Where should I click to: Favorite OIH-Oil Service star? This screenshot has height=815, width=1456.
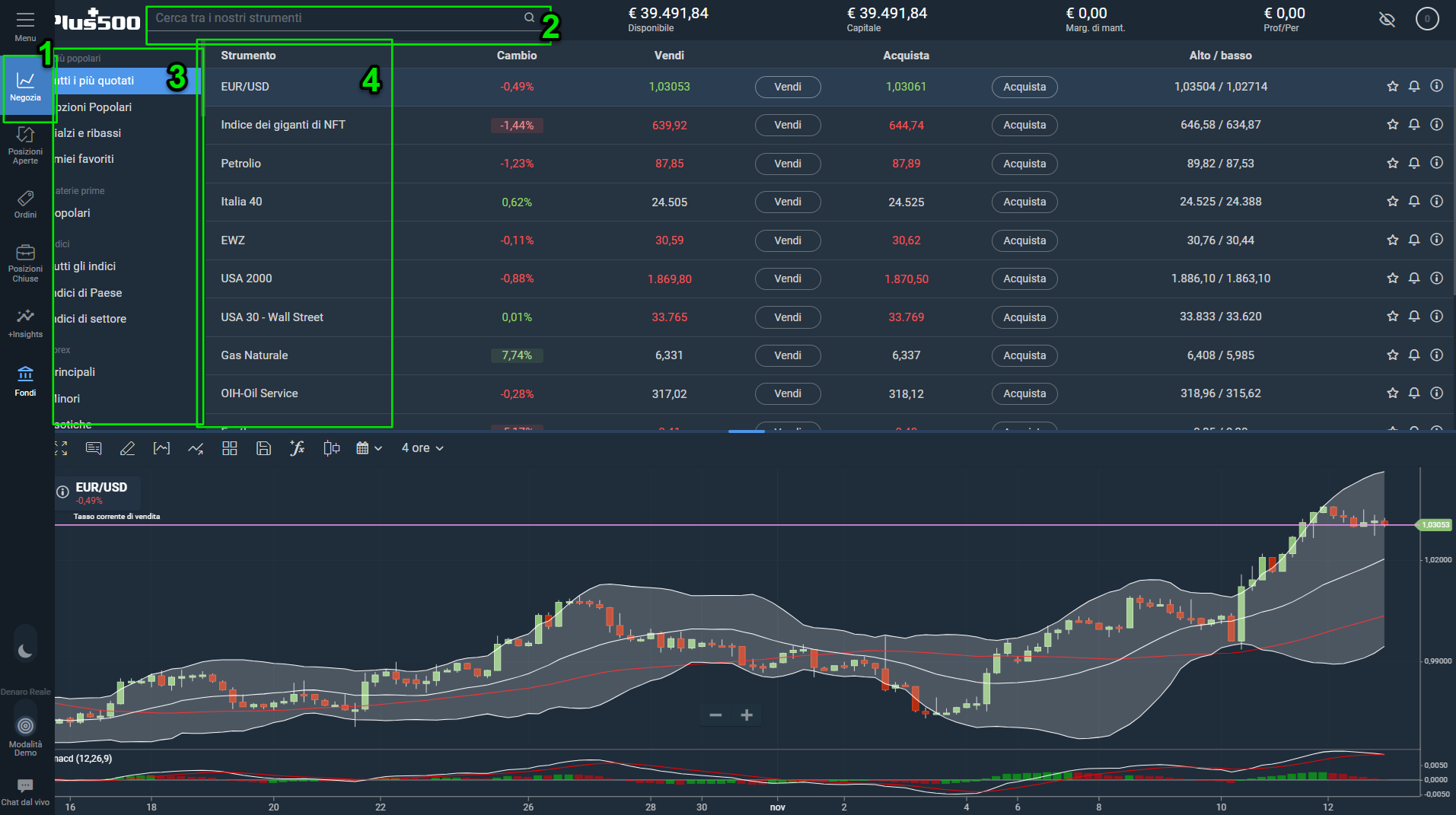pos(1392,393)
